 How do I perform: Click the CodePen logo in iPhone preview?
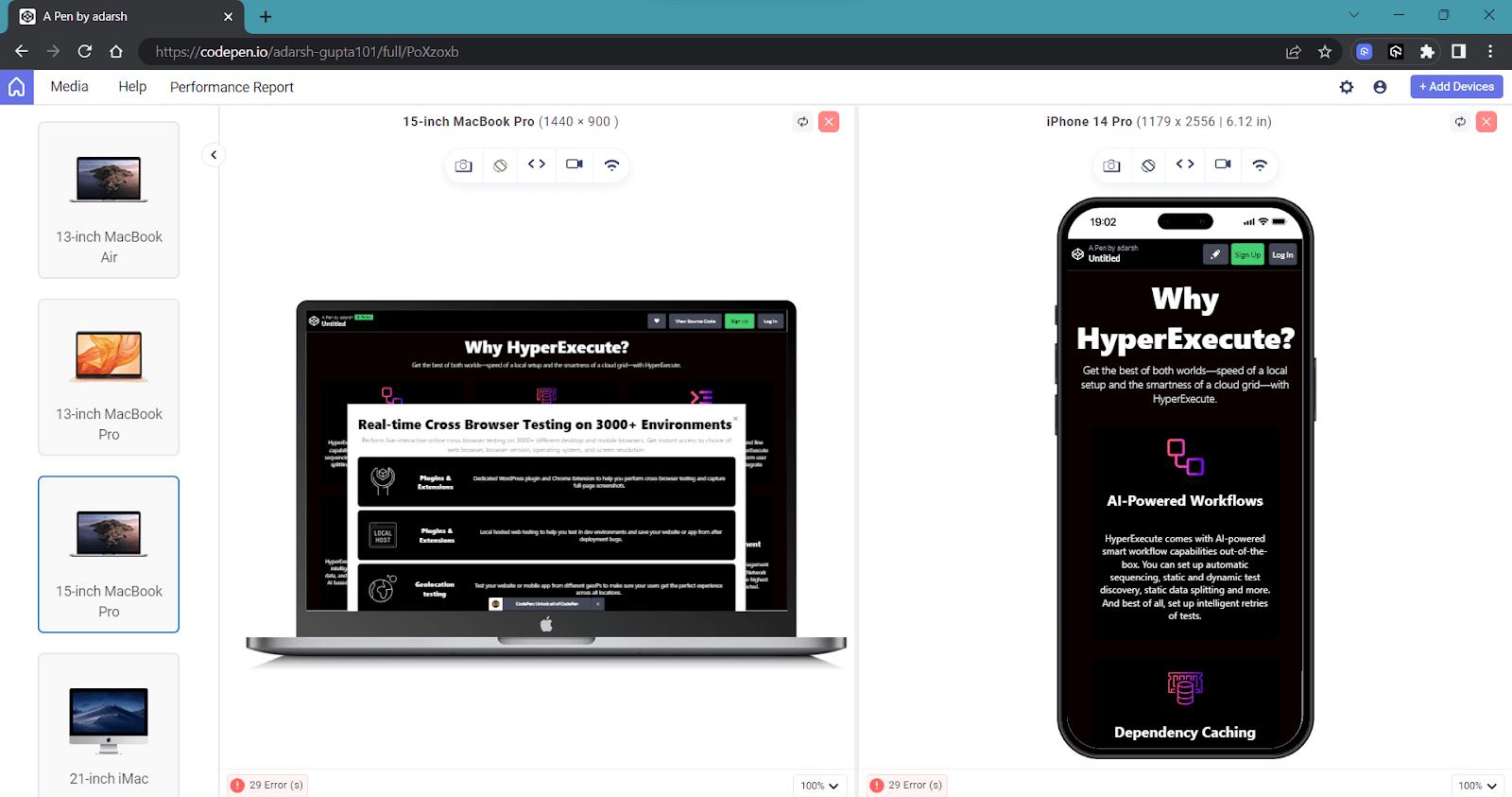pyautogui.click(x=1078, y=254)
